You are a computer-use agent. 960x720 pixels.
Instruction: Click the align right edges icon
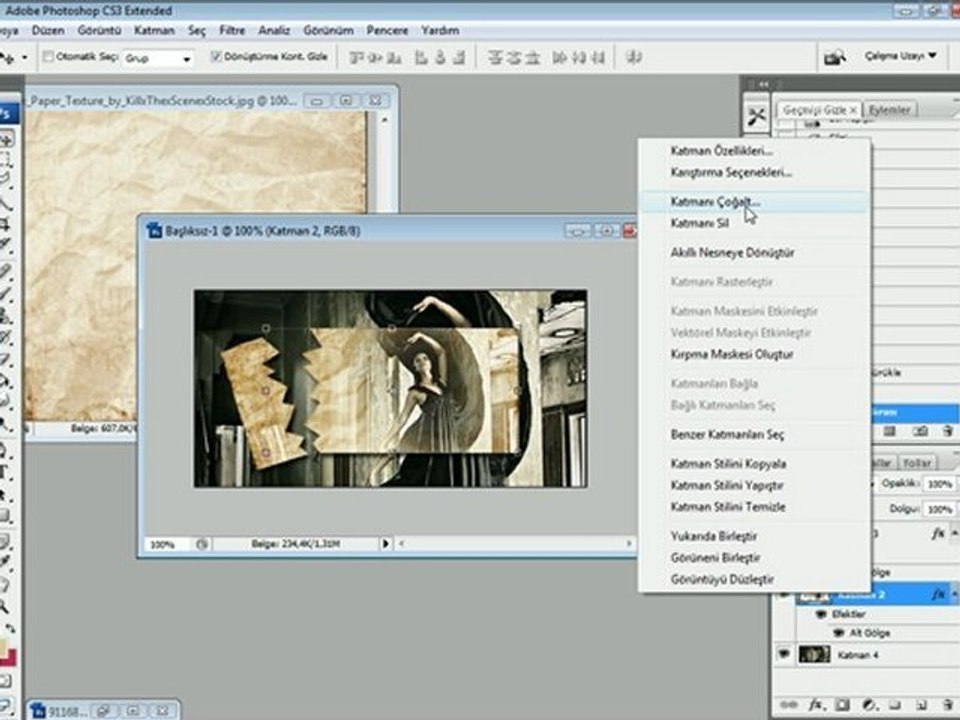click(459, 58)
